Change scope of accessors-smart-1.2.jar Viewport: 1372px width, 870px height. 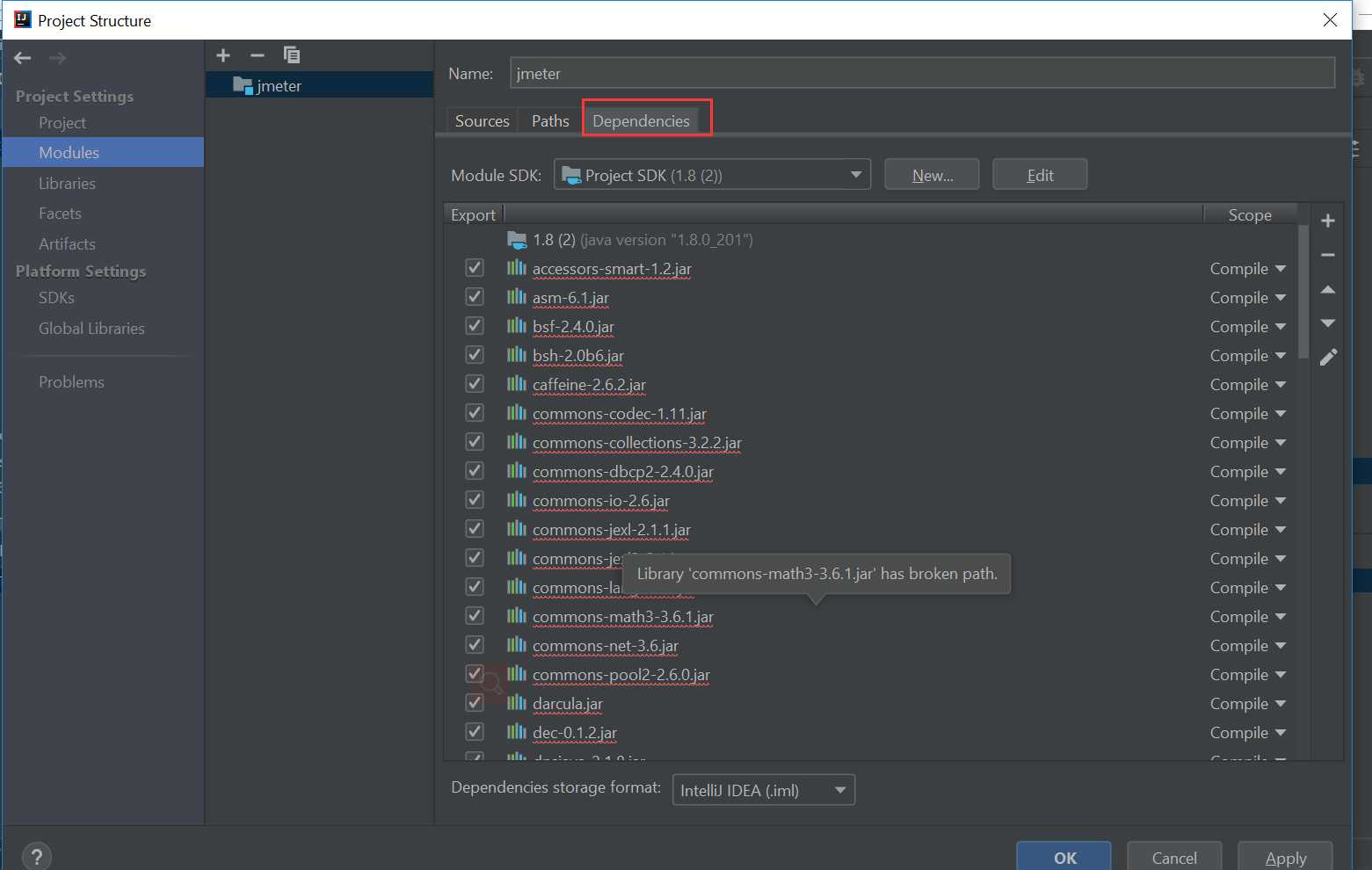[x=1248, y=269]
